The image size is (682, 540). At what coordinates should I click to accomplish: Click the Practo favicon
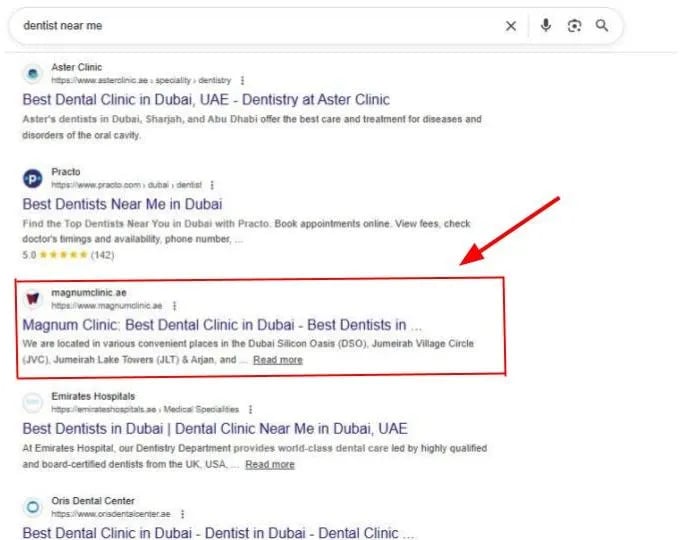pos(33,178)
